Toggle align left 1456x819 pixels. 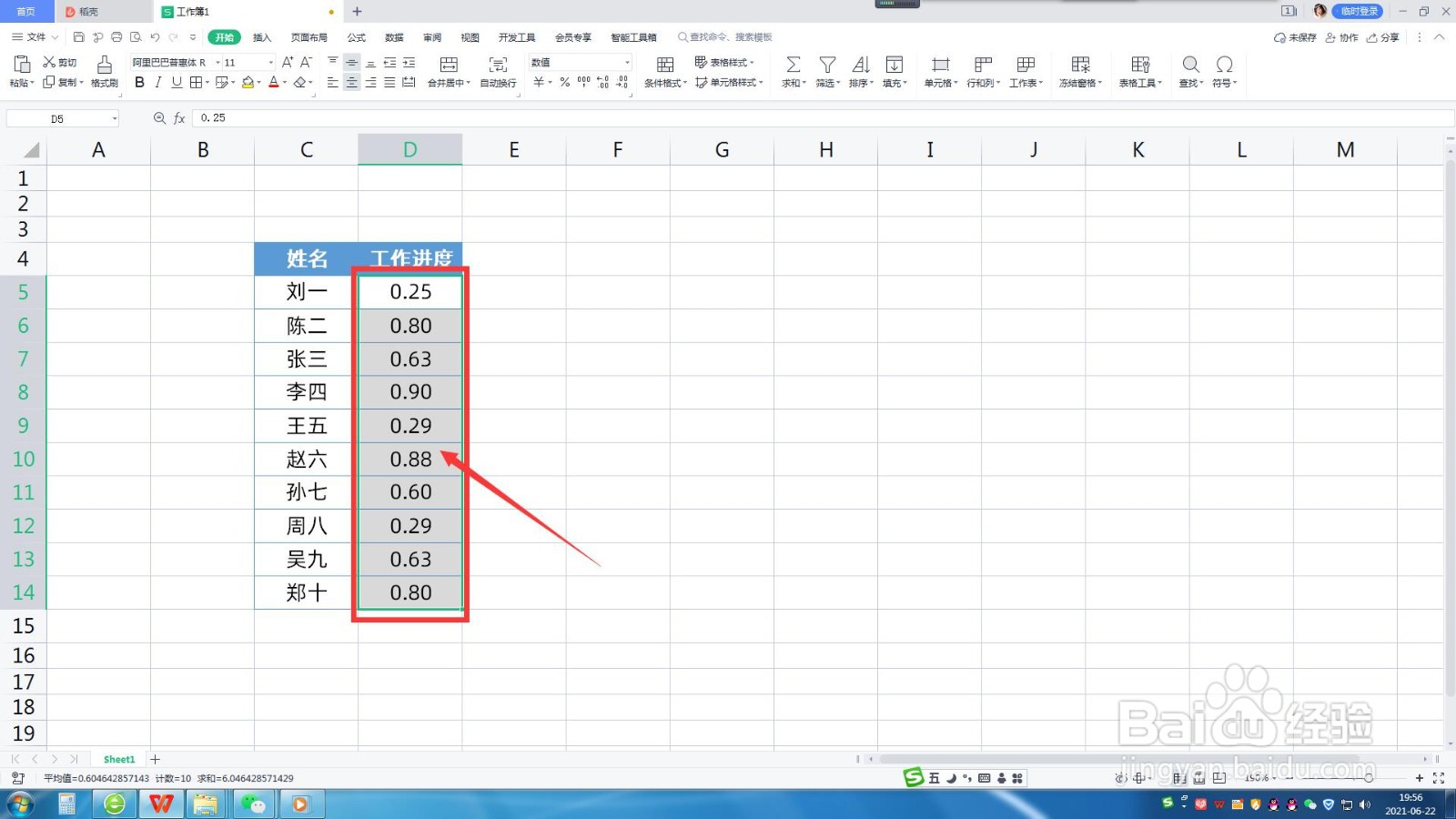(x=332, y=82)
